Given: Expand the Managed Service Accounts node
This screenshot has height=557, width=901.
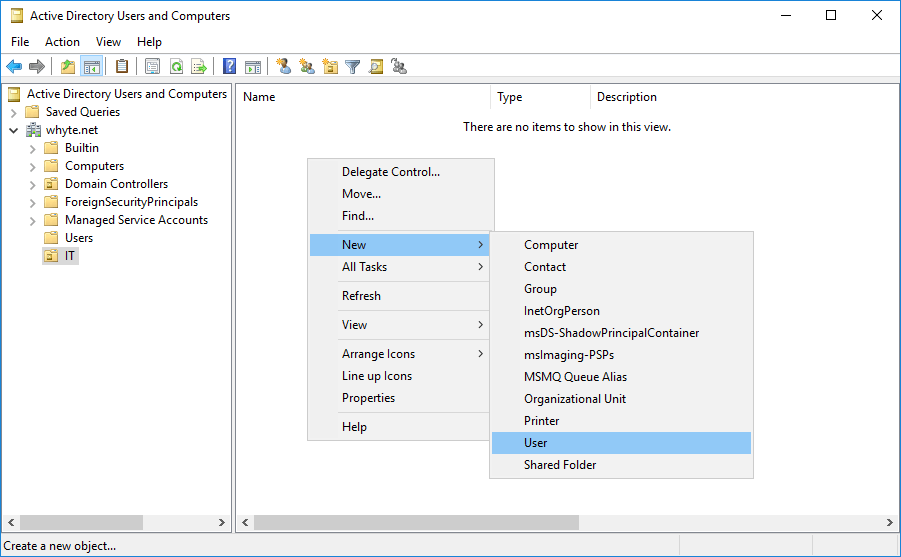Looking at the screenshot, I should click(x=33, y=221).
